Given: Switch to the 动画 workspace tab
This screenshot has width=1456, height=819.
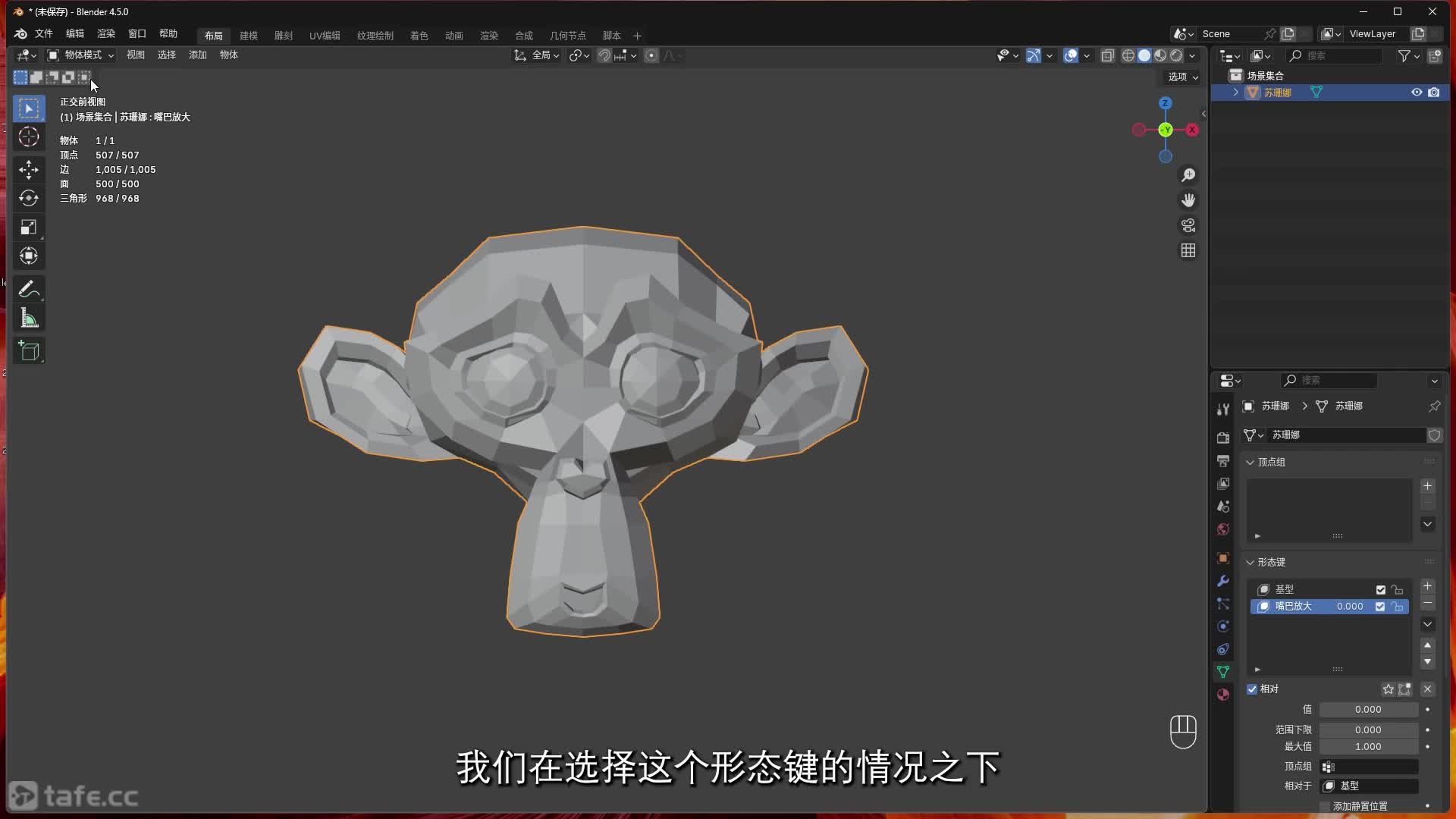Looking at the screenshot, I should point(454,36).
